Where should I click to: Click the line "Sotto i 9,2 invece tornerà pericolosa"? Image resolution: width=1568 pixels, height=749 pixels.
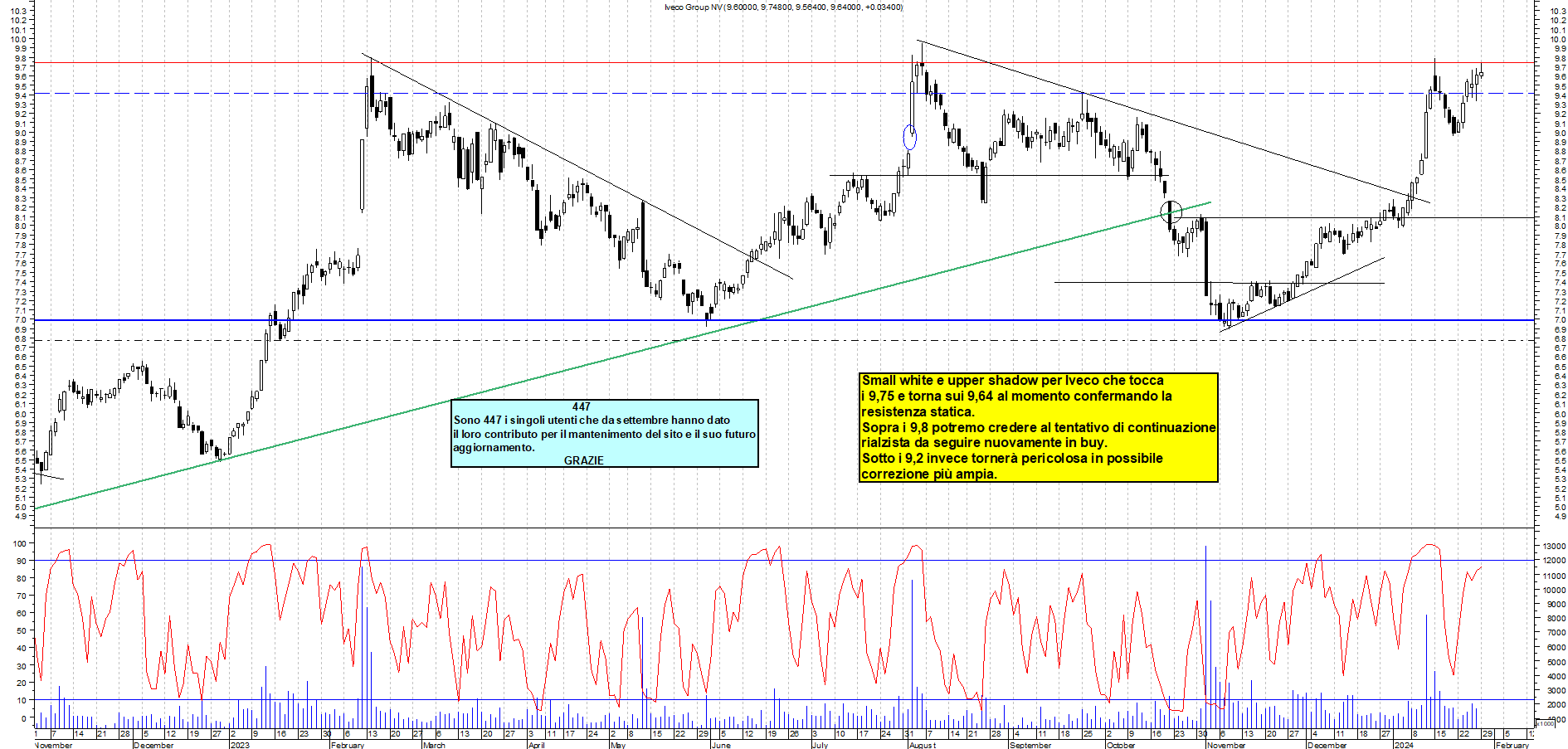[1012, 458]
